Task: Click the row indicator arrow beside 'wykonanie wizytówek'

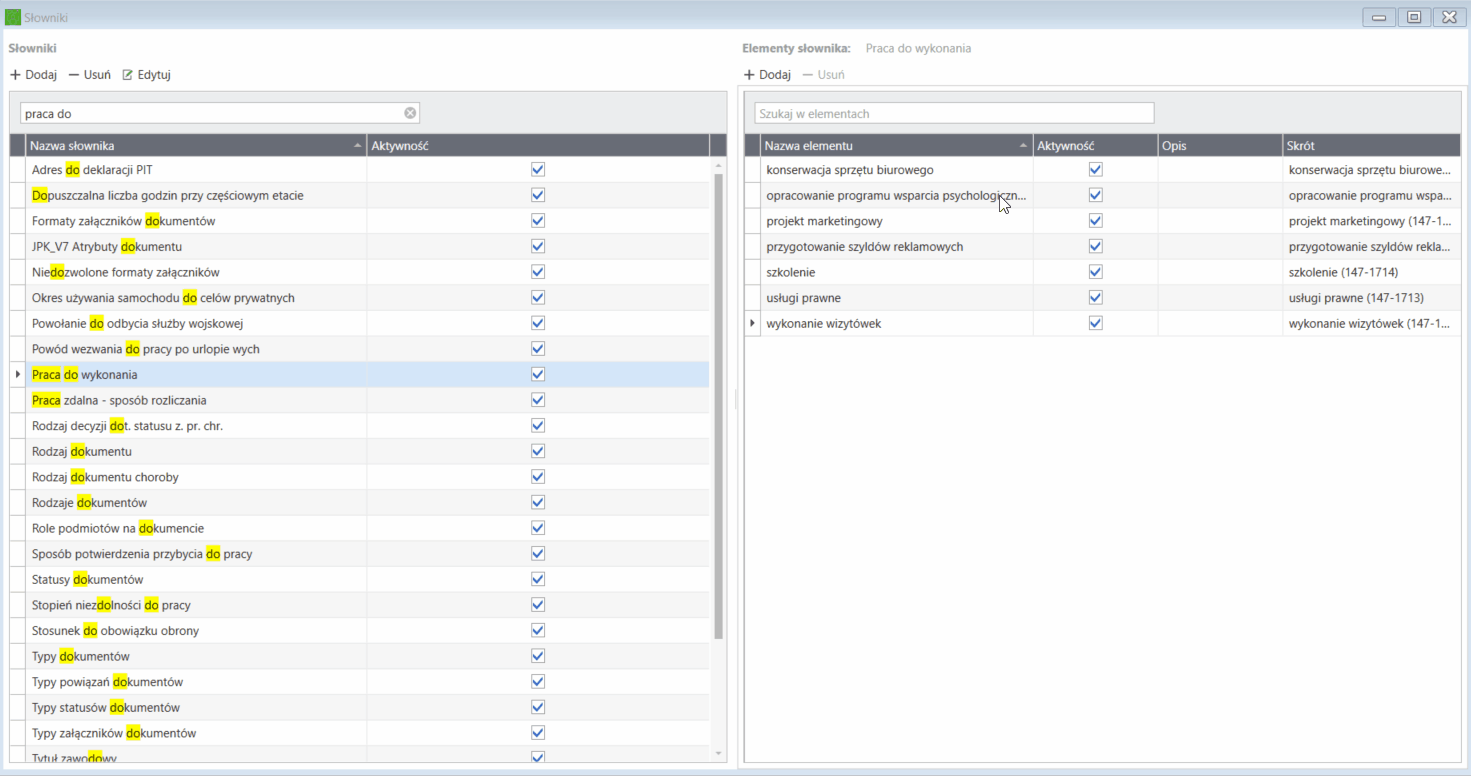Action: click(752, 323)
